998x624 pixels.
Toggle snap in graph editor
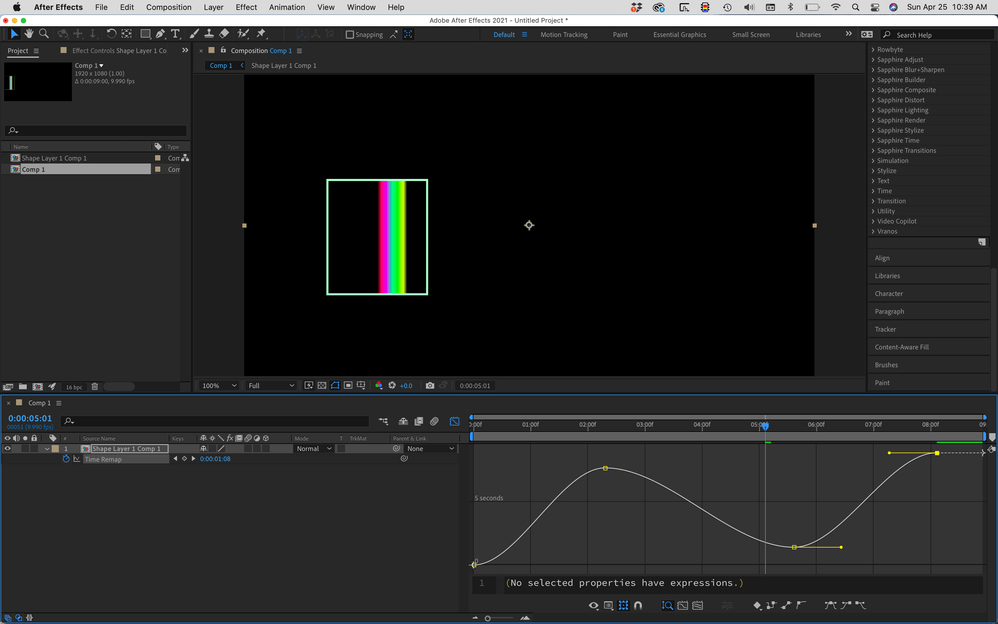point(638,606)
